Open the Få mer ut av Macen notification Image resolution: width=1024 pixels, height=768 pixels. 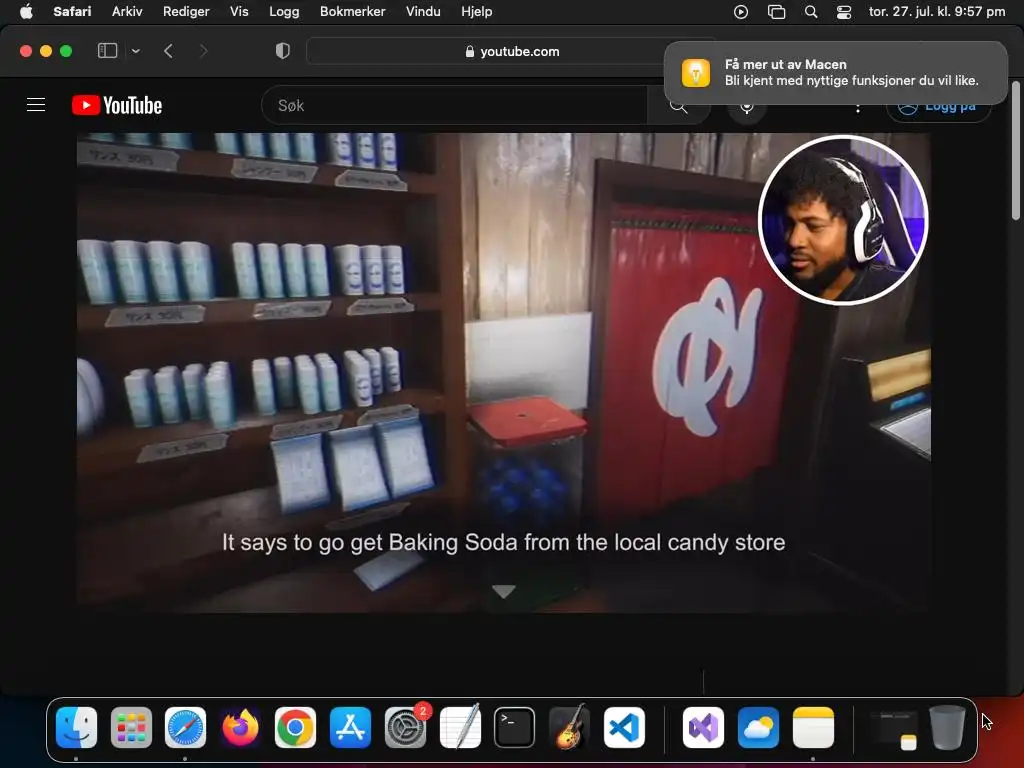coord(835,72)
